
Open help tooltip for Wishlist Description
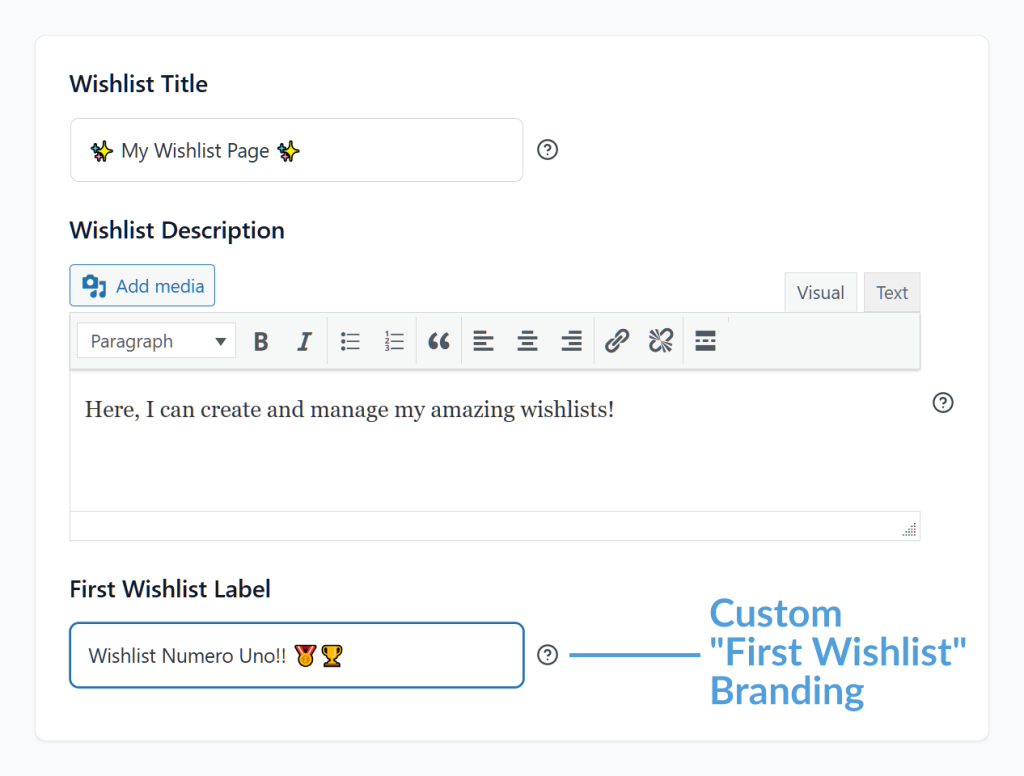[942, 403]
